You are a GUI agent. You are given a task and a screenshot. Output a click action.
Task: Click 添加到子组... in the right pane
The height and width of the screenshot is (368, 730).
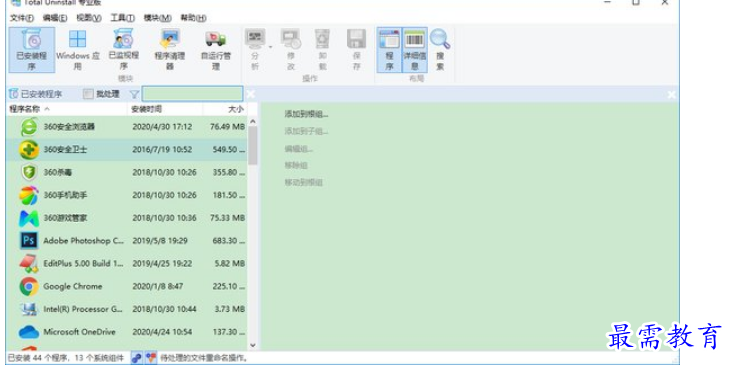(x=306, y=131)
